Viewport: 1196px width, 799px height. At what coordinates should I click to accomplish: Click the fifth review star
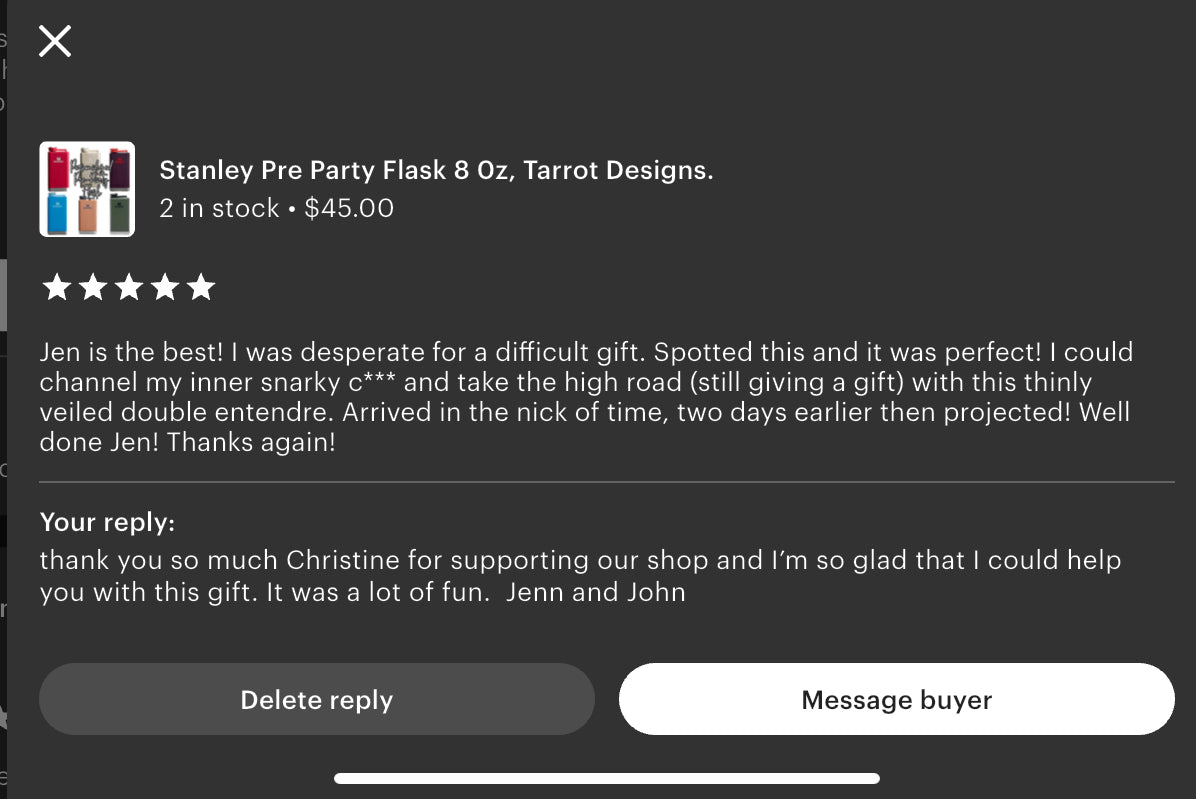coord(201,288)
